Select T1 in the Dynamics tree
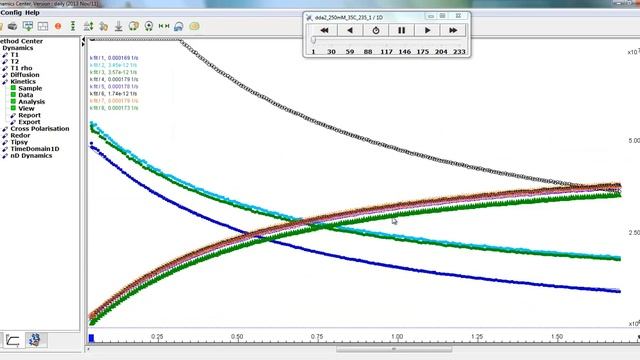This screenshot has width=640, height=360. 15,55
